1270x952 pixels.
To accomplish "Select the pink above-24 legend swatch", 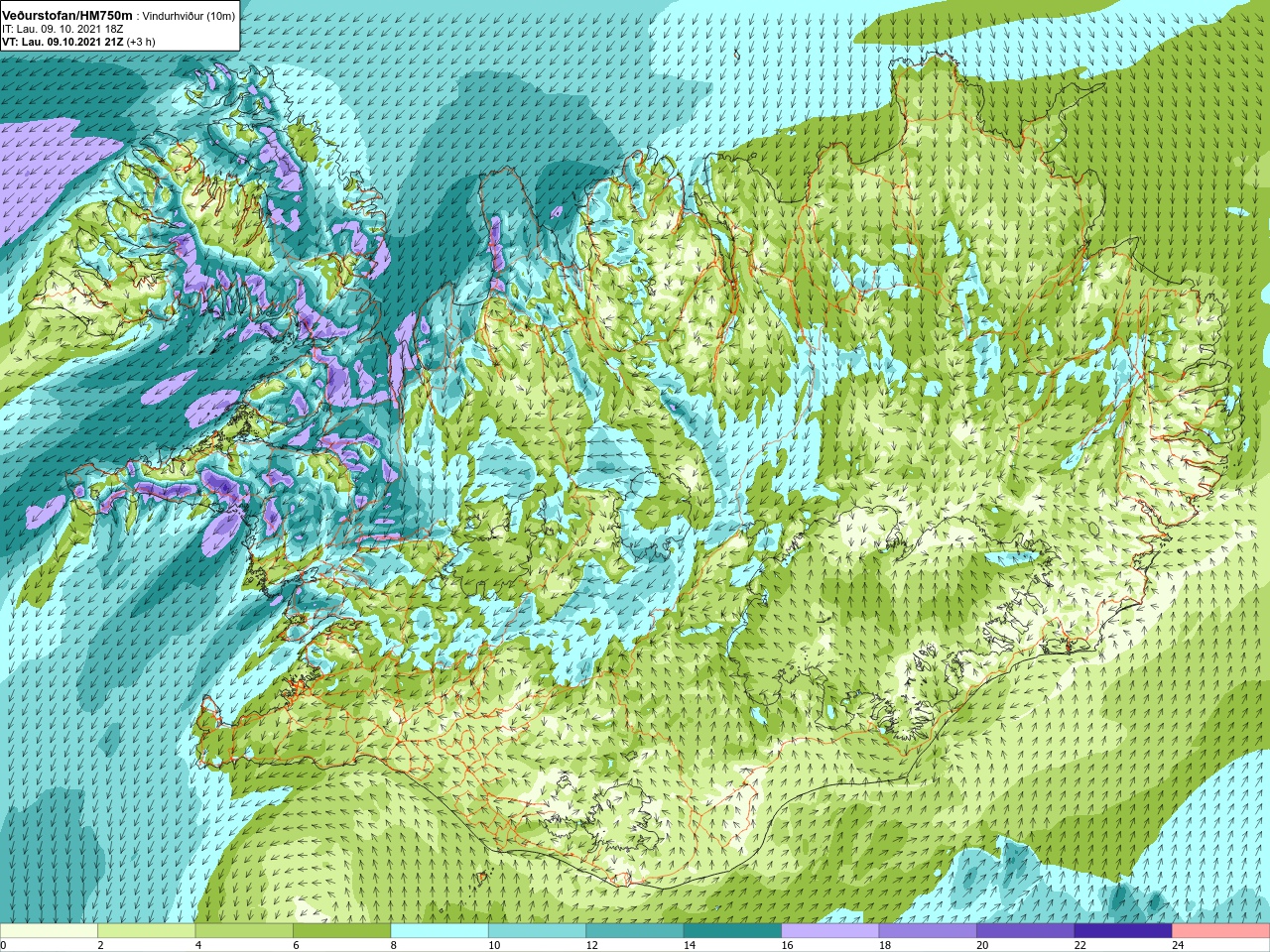I will (x=1221, y=931).
